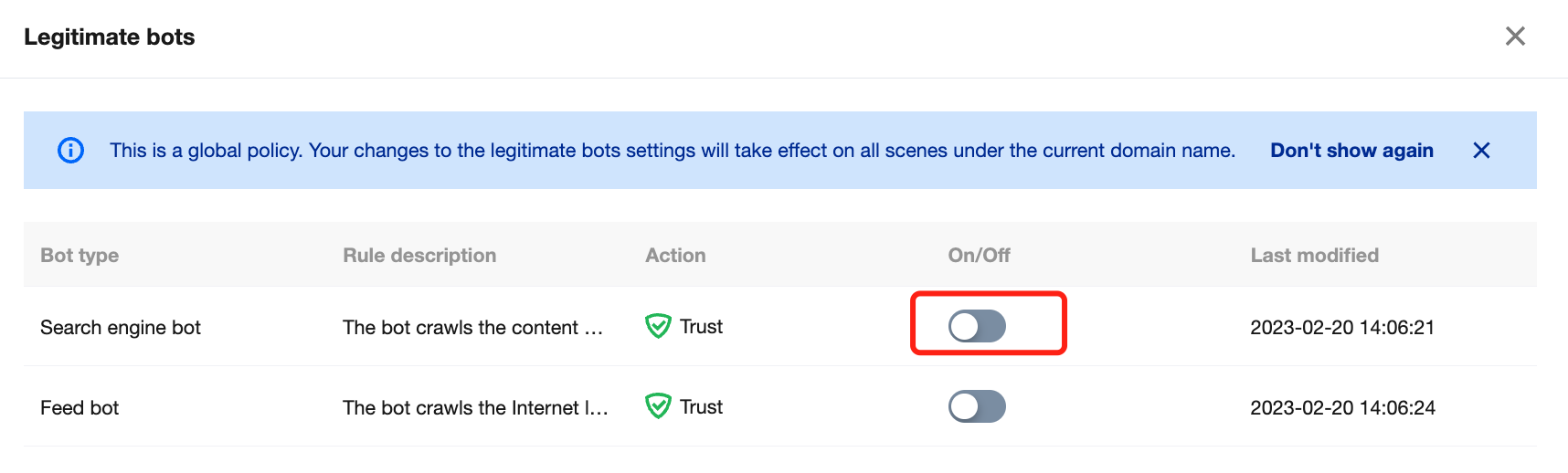
Task: Select the truncated Feed bot rule description
Action: pyautogui.click(x=475, y=408)
